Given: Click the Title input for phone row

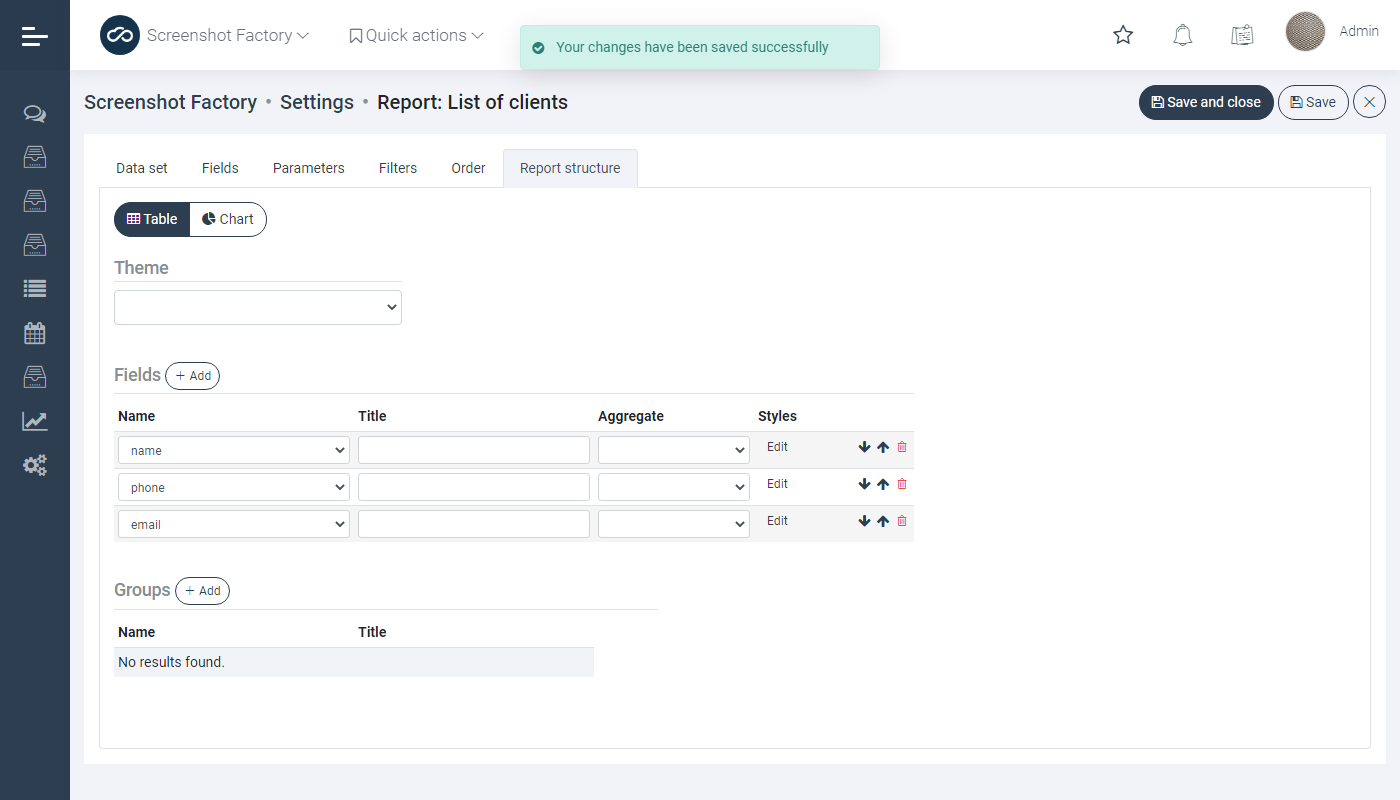Looking at the screenshot, I should [x=474, y=487].
